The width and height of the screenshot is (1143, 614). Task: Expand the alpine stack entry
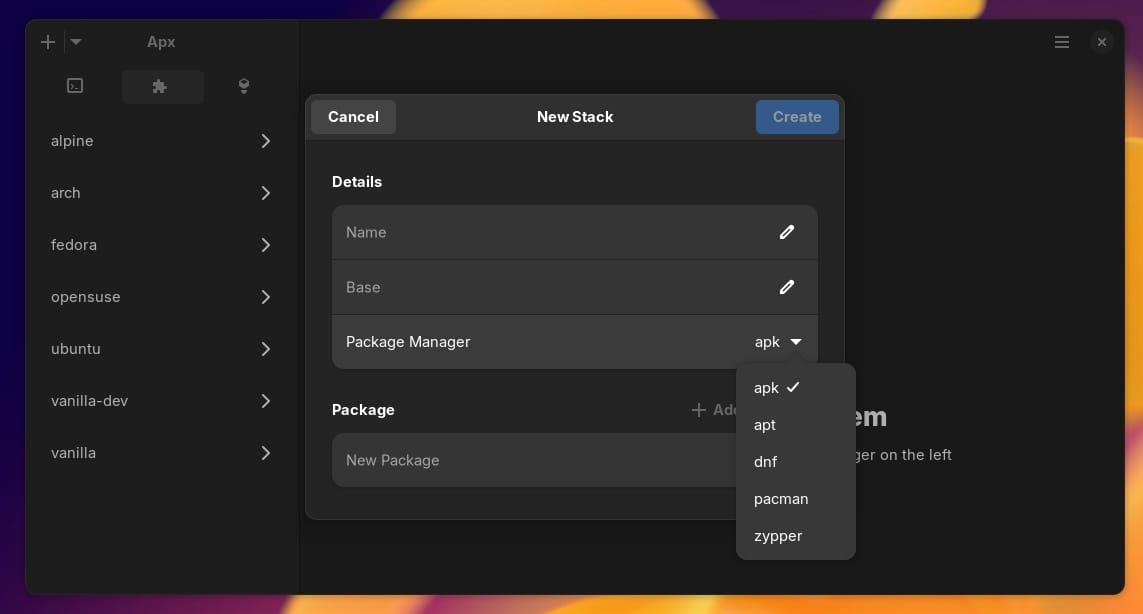coord(160,141)
